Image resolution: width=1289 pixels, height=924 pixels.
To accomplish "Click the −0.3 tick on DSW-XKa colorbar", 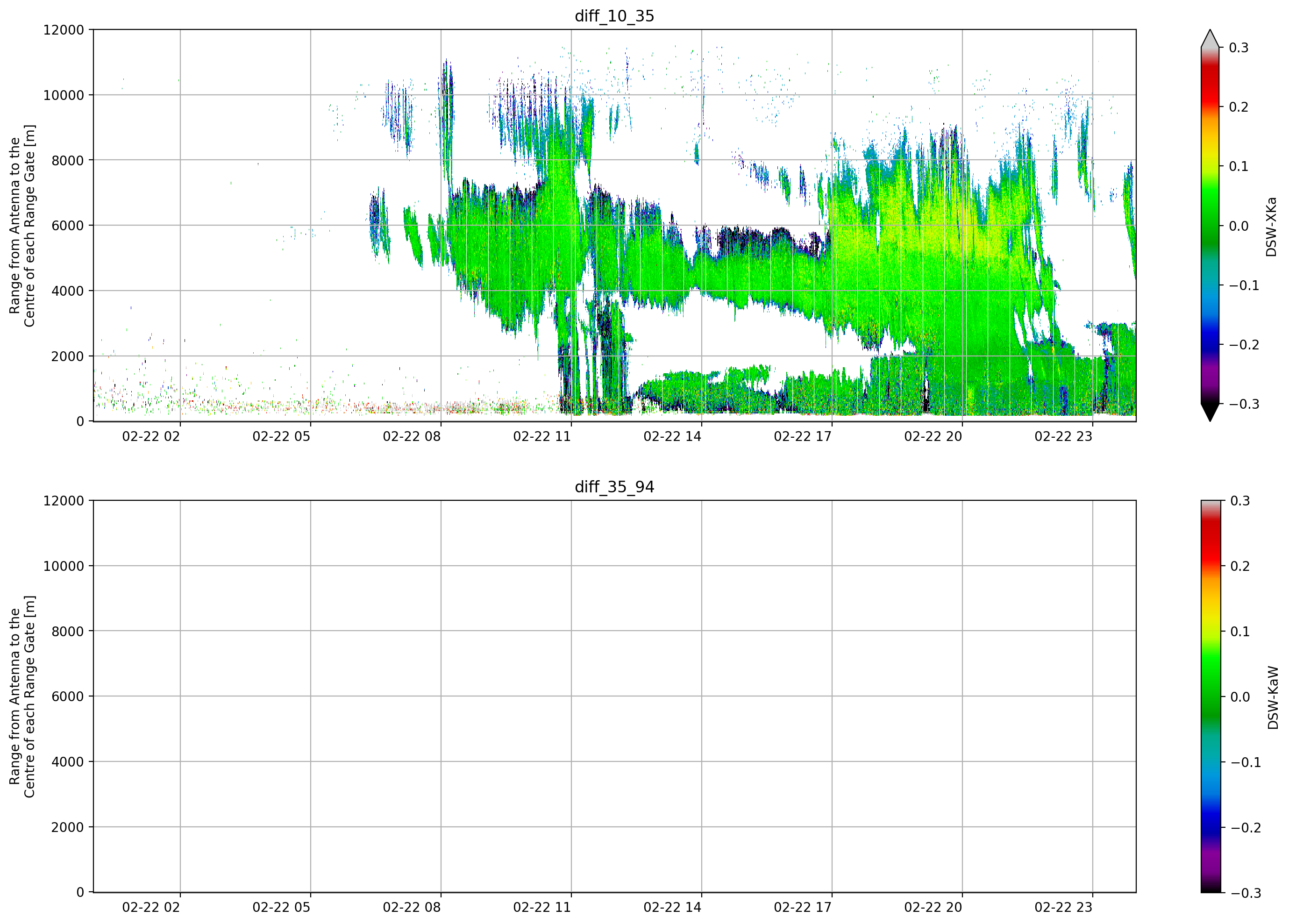I will pos(1244,404).
